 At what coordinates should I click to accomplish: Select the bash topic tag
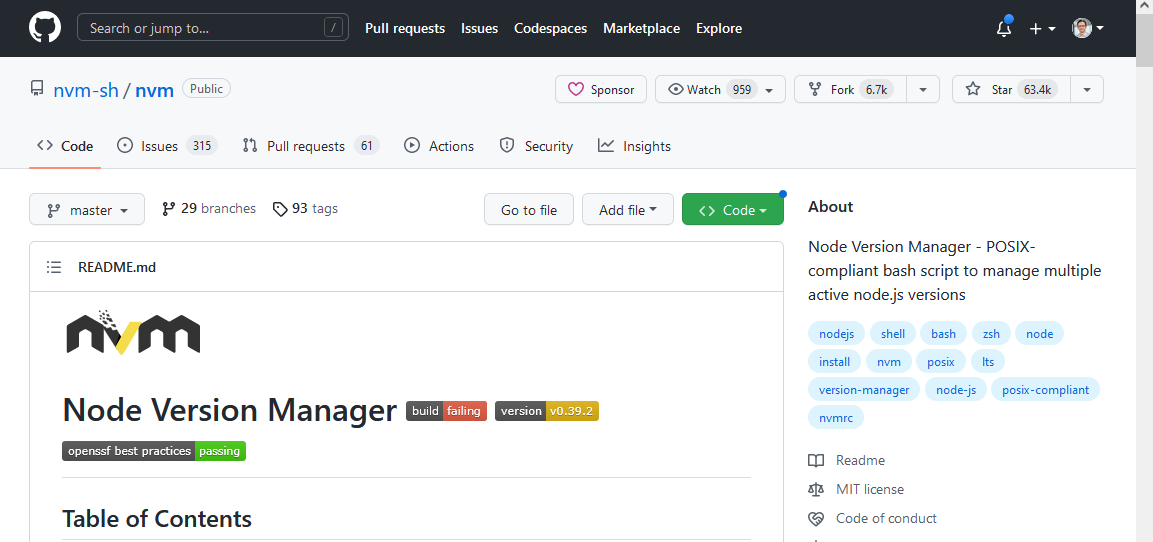(943, 333)
